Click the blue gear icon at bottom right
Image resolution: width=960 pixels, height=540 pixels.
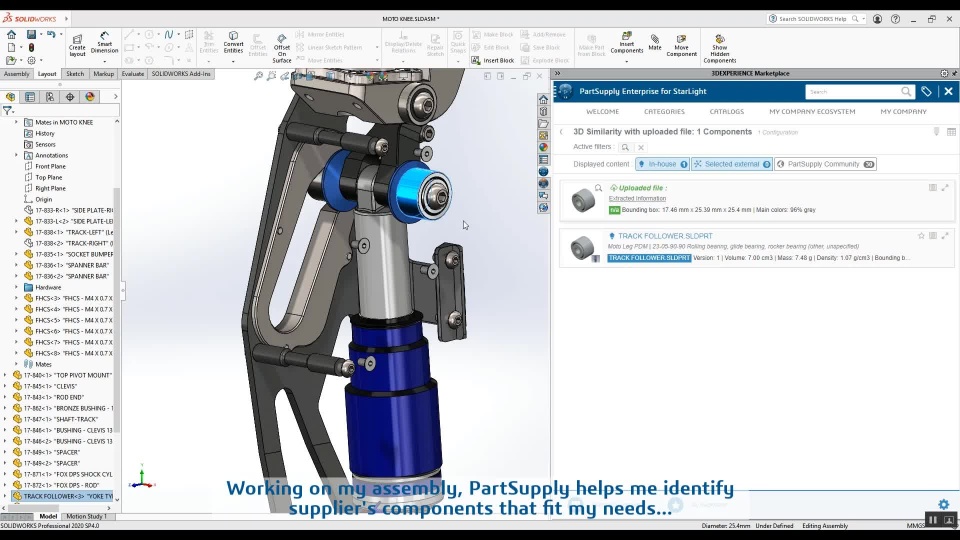point(943,504)
